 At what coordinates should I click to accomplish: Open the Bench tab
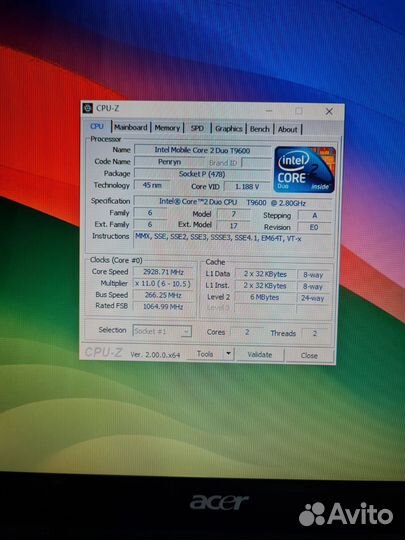click(x=259, y=129)
